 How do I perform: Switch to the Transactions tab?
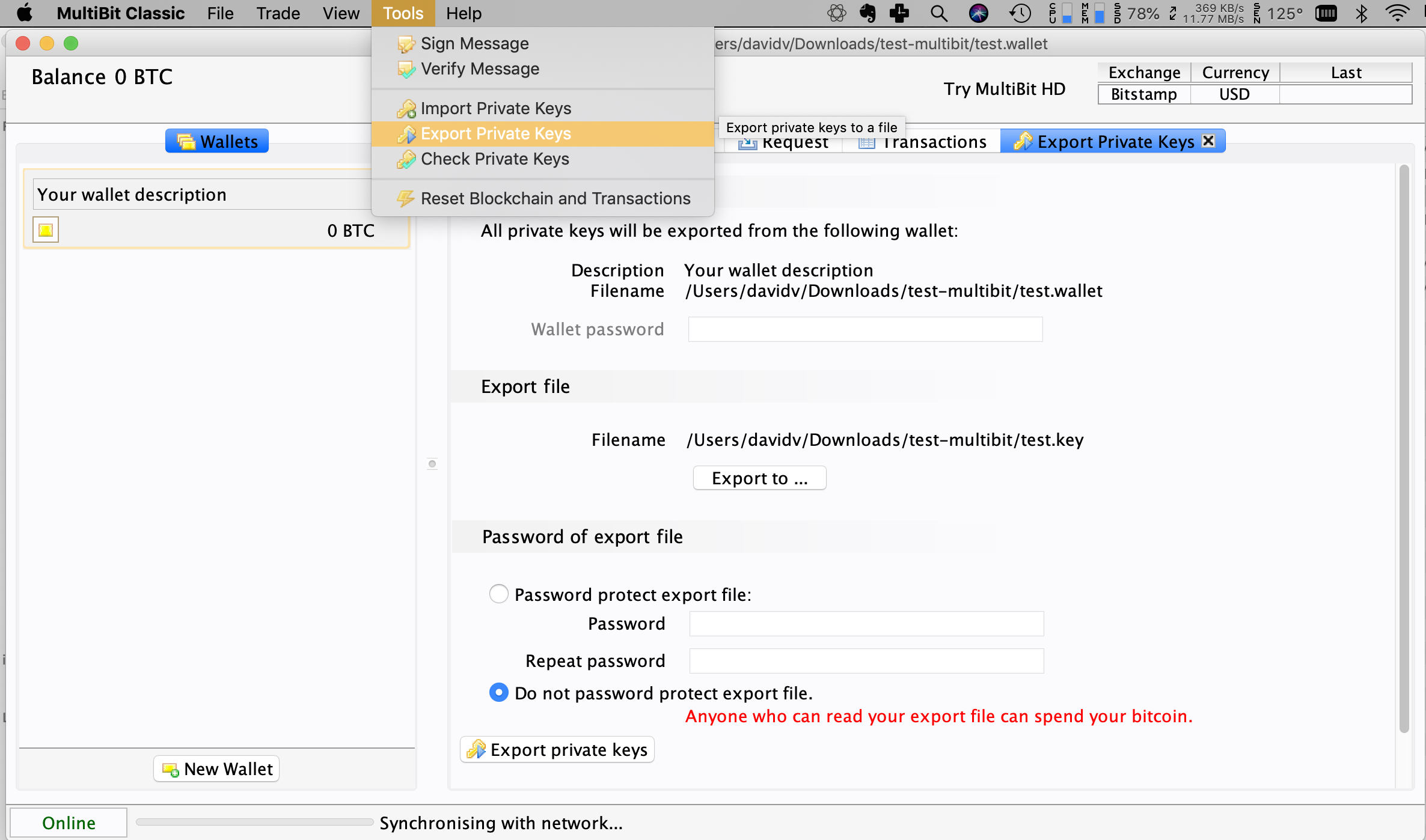pyautogui.click(x=922, y=142)
